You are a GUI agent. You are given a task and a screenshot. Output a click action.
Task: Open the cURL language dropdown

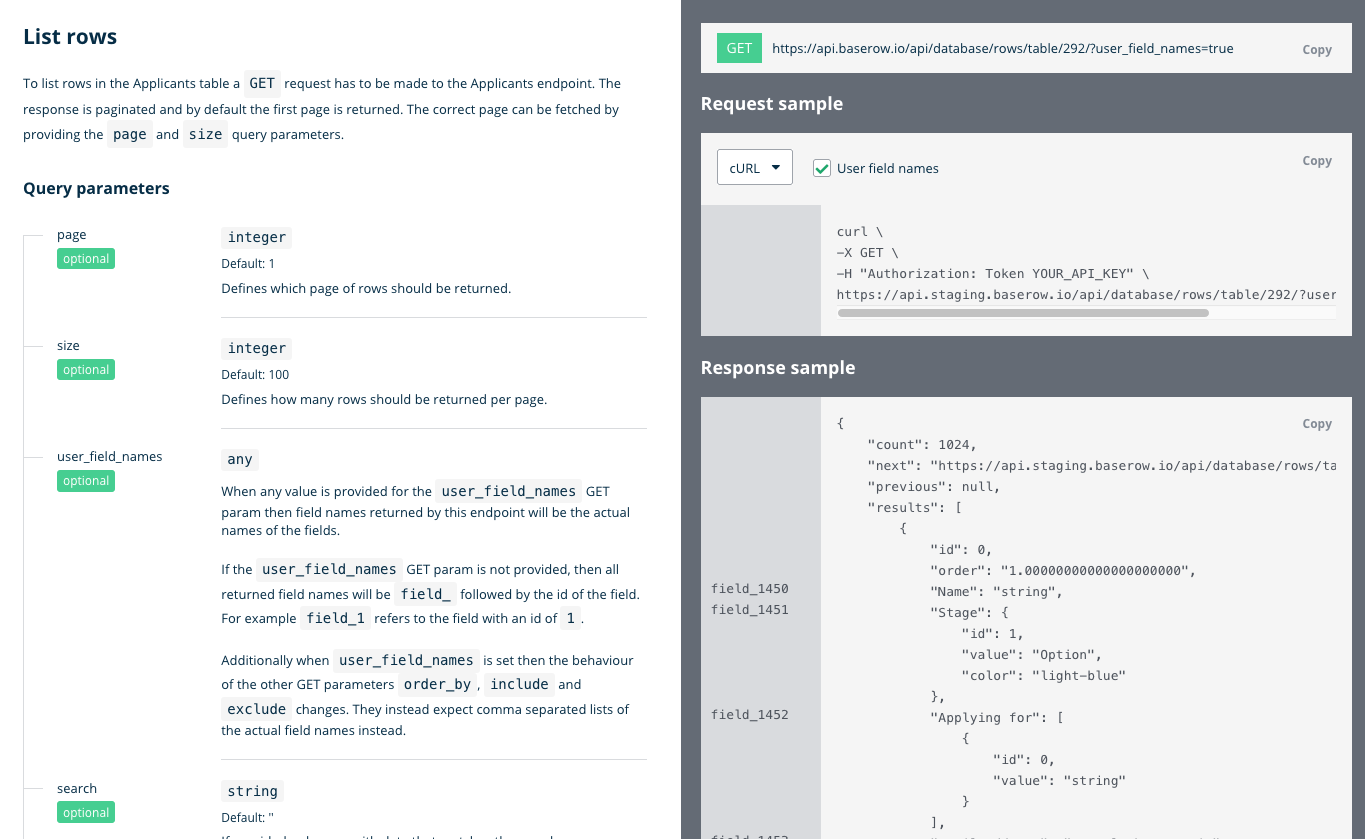pos(754,168)
